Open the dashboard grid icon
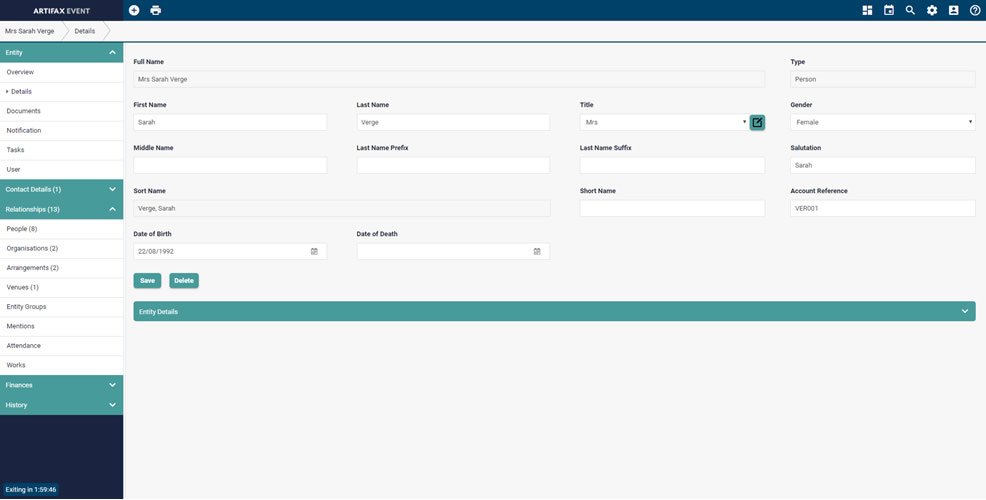Screen dimensions: 986x500 point(867,10)
